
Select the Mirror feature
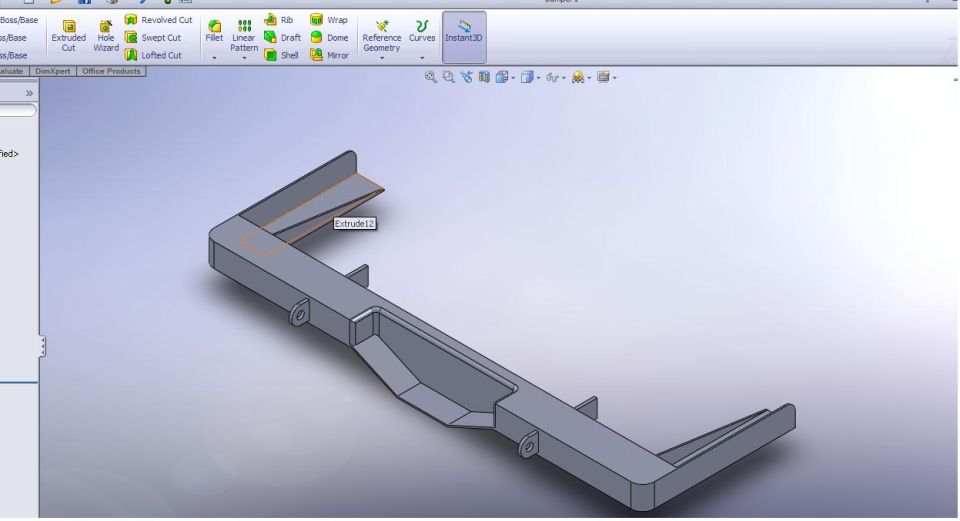click(x=329, y=55)
